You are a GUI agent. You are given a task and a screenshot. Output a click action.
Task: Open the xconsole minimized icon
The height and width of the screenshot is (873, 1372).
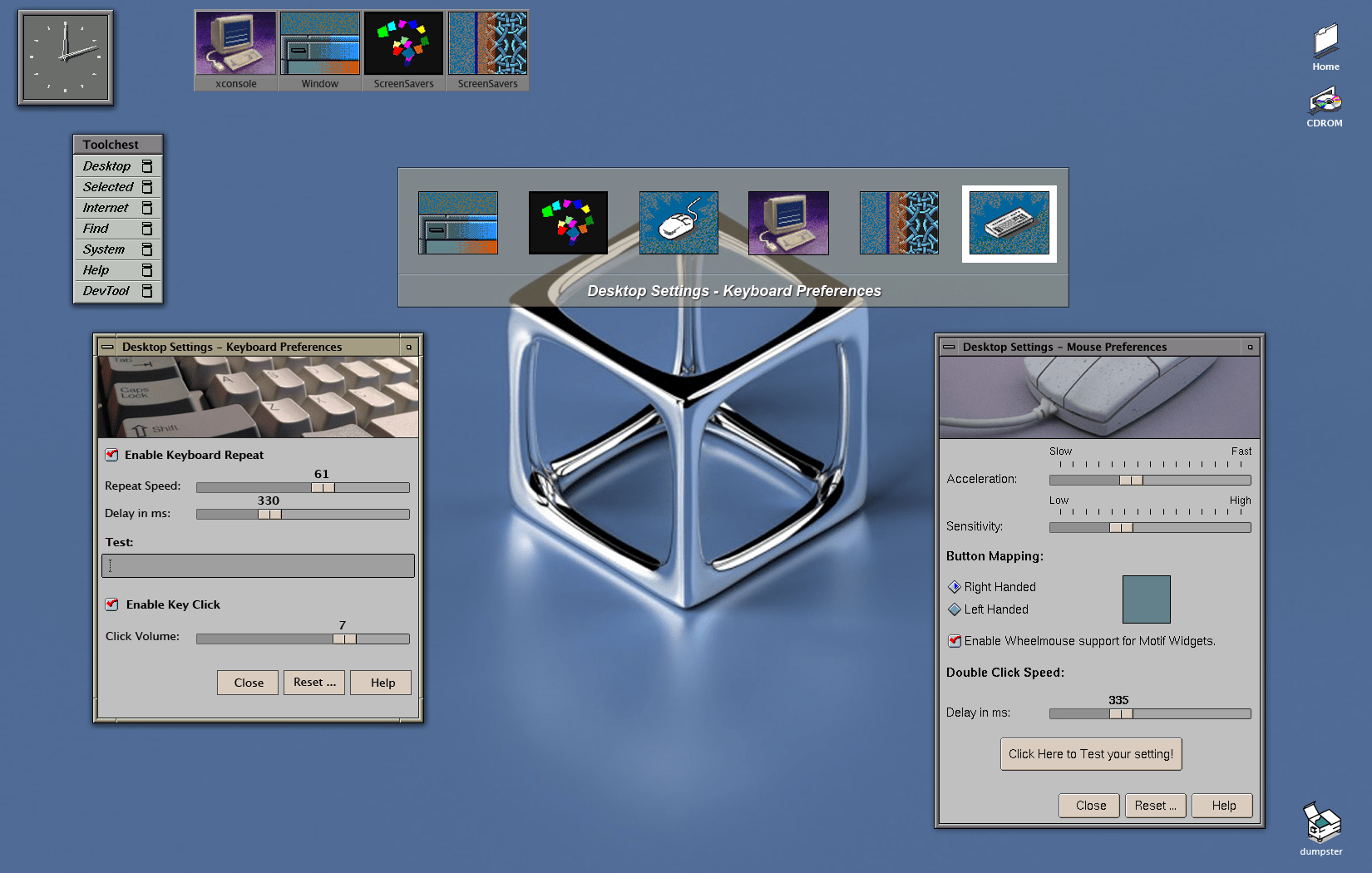point(235,50)
